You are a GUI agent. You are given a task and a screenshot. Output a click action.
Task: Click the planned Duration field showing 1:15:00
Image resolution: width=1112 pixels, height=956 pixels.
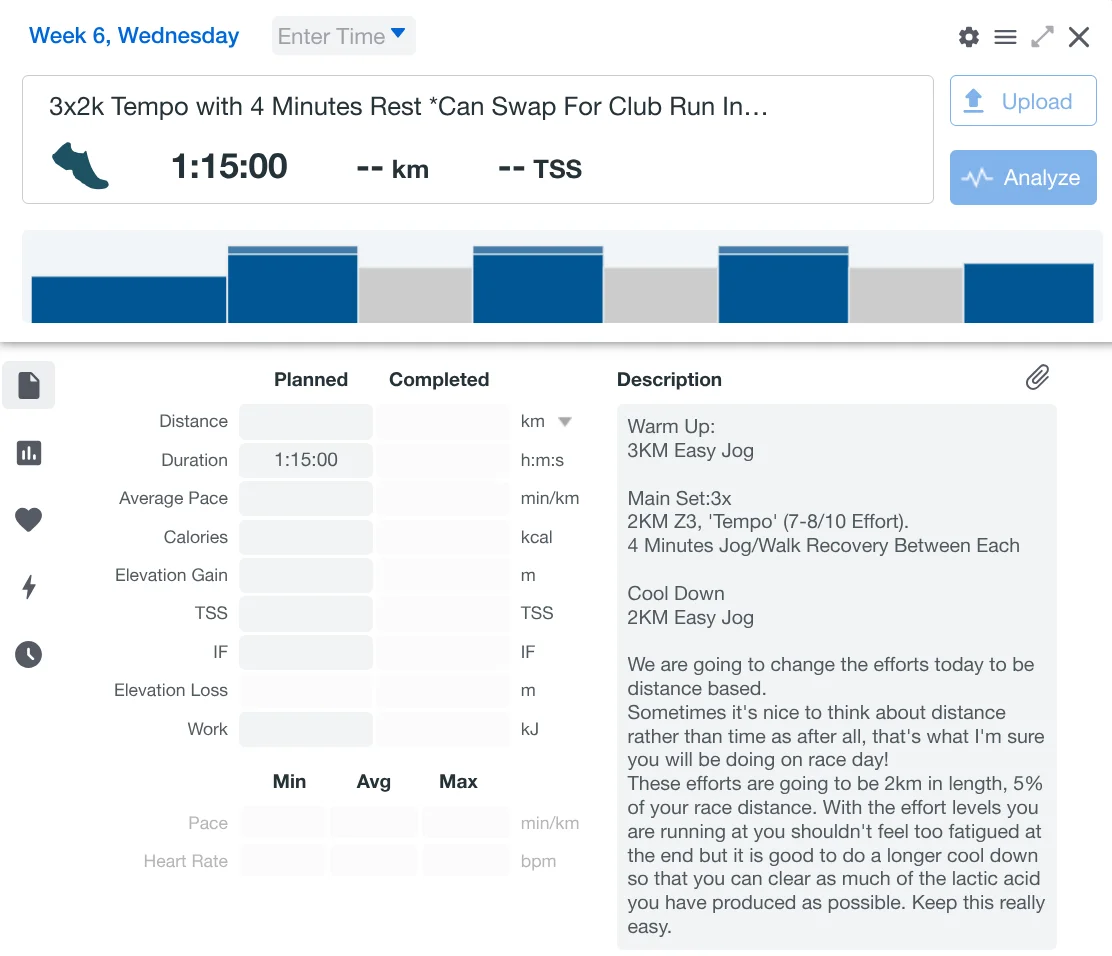(306, 460)
